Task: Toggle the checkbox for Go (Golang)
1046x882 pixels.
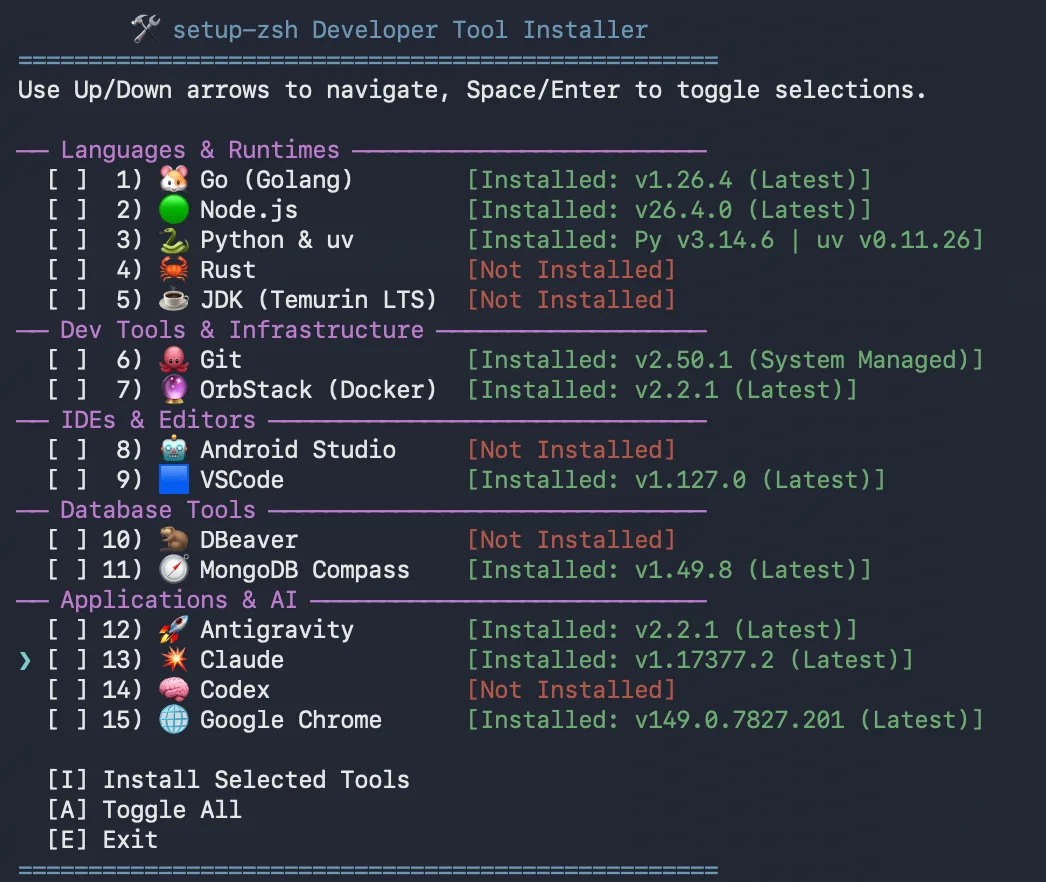Action: tap(67, 179)
